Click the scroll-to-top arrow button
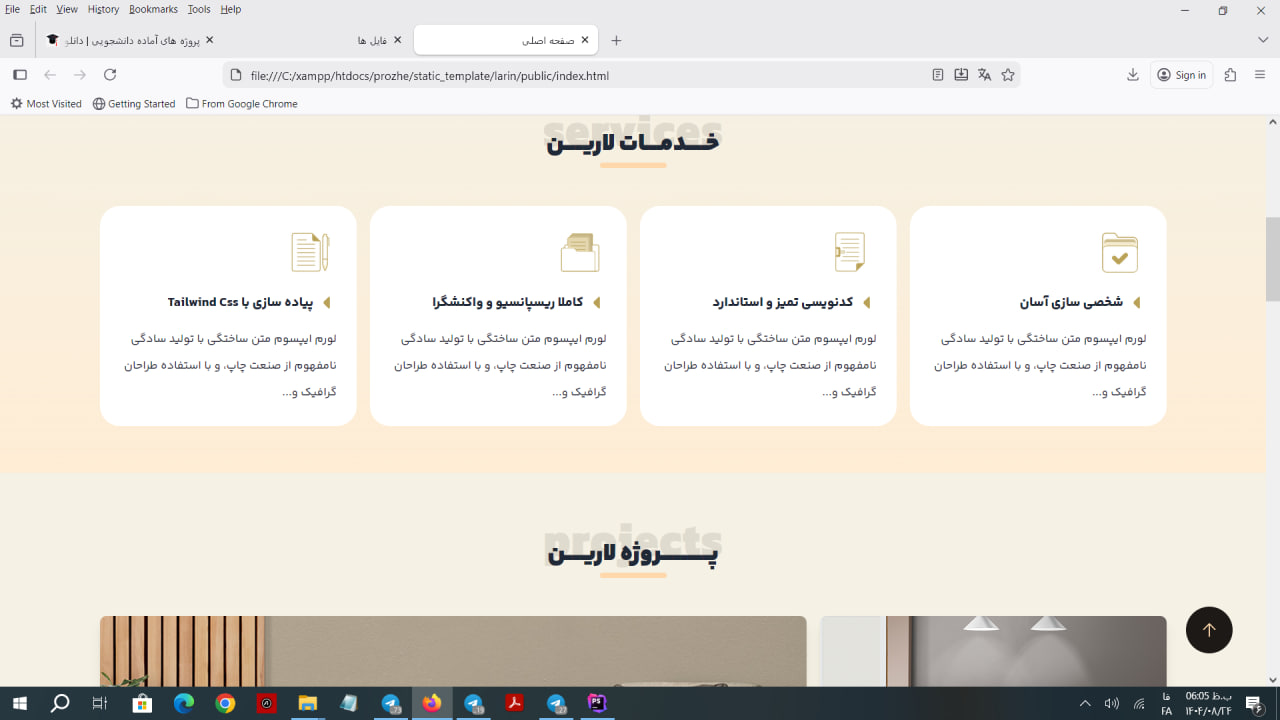The width and height of the screenshot is (1280, 720). [x=1209, y=629]
